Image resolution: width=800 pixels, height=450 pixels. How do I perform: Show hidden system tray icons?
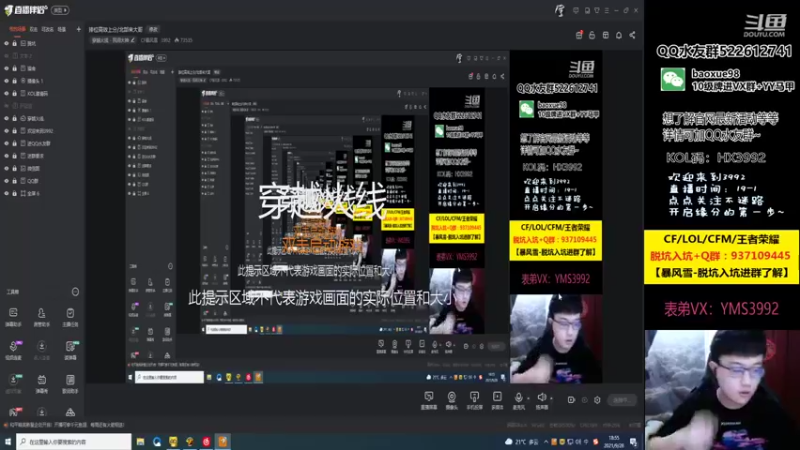(x=546, y=442)
